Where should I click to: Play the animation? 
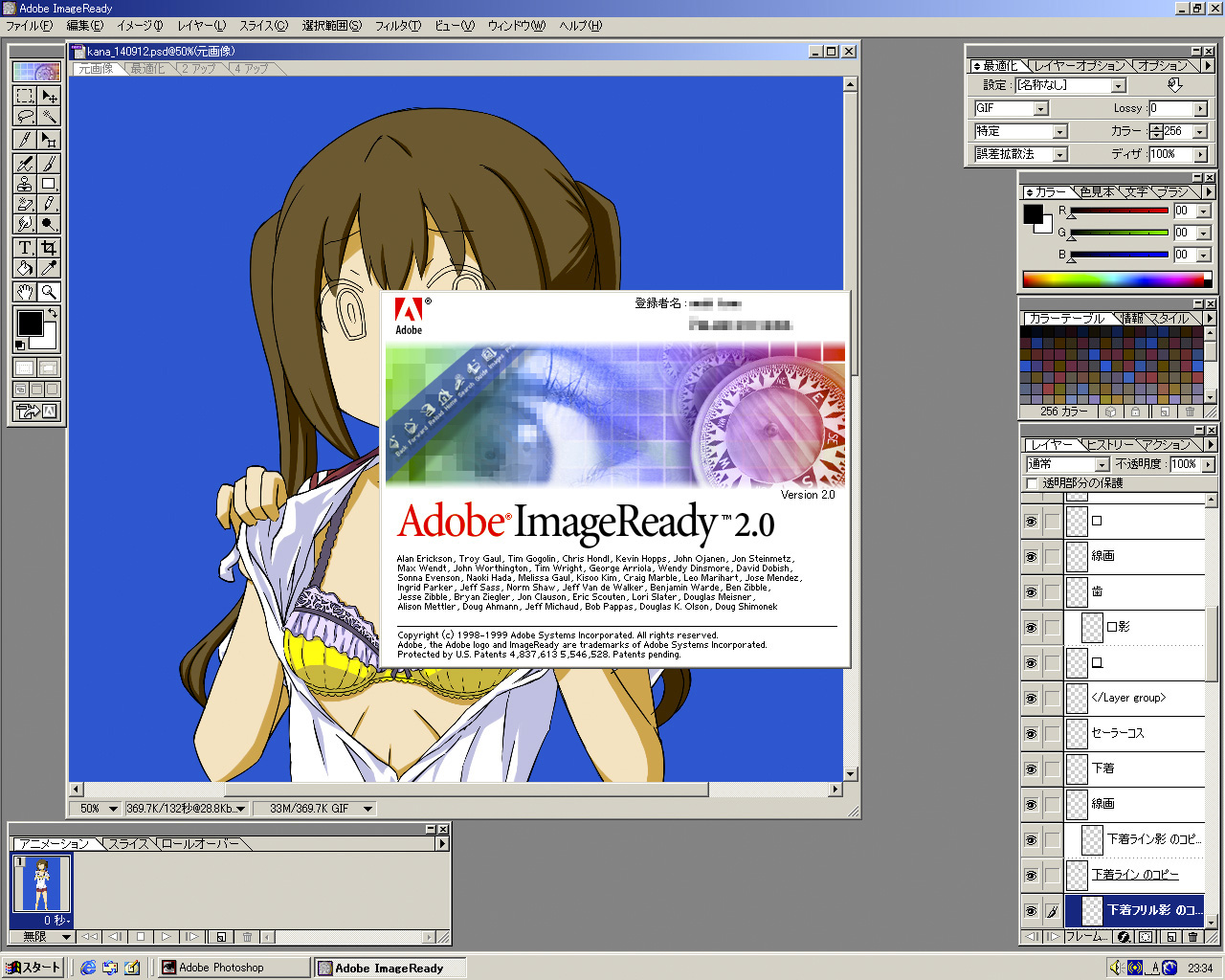[167, 937]
